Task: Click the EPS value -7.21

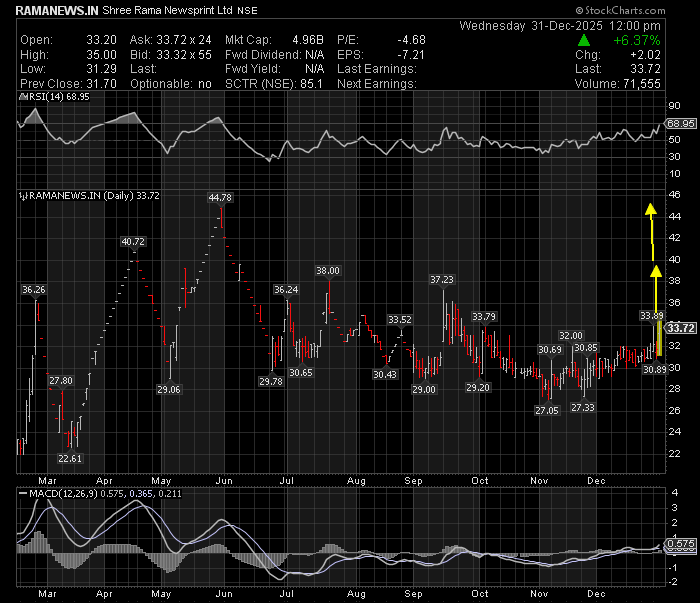Action: point(411,55)
